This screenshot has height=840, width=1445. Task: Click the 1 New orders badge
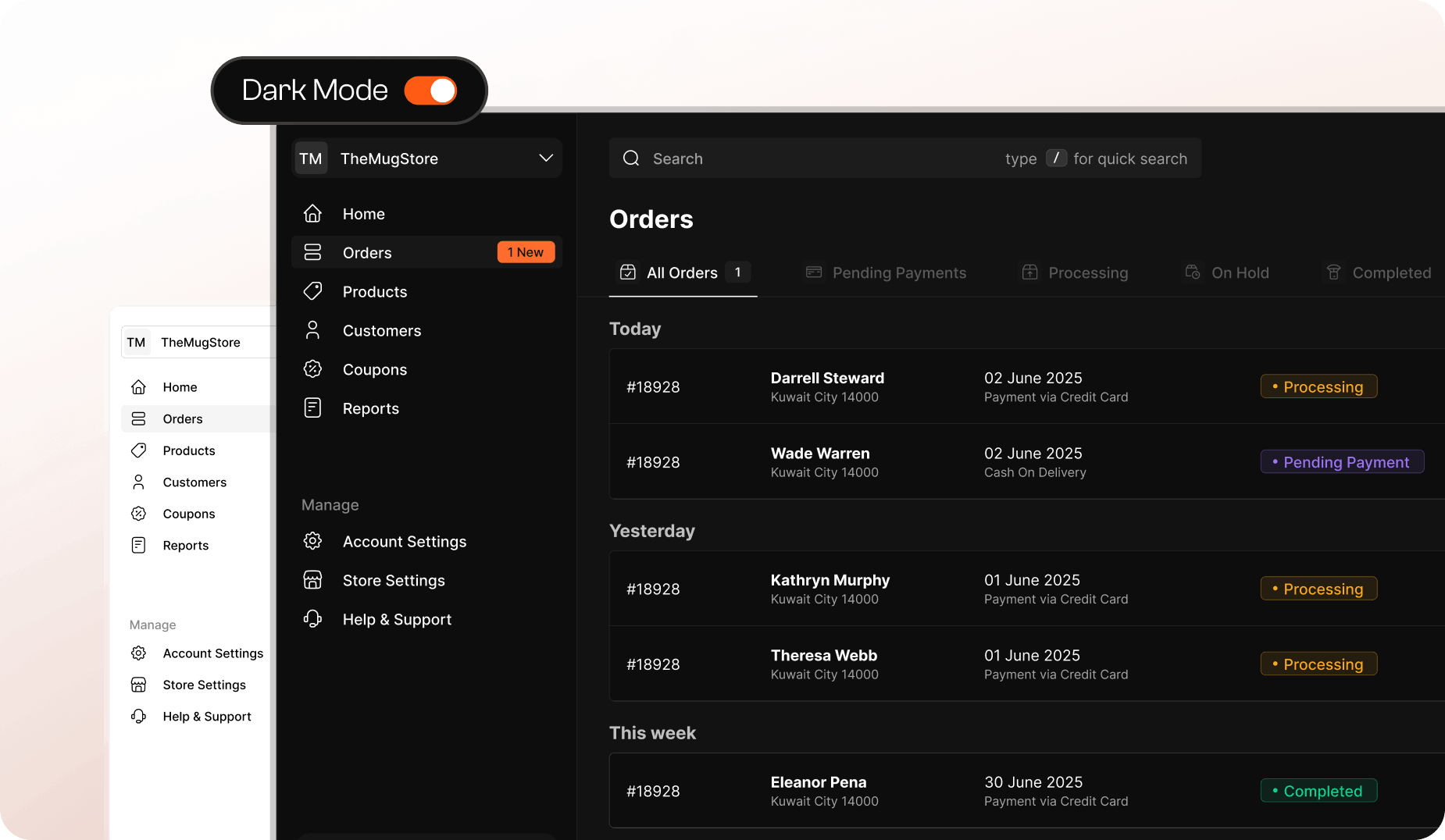pyautogui.click(x=526, y=252)
